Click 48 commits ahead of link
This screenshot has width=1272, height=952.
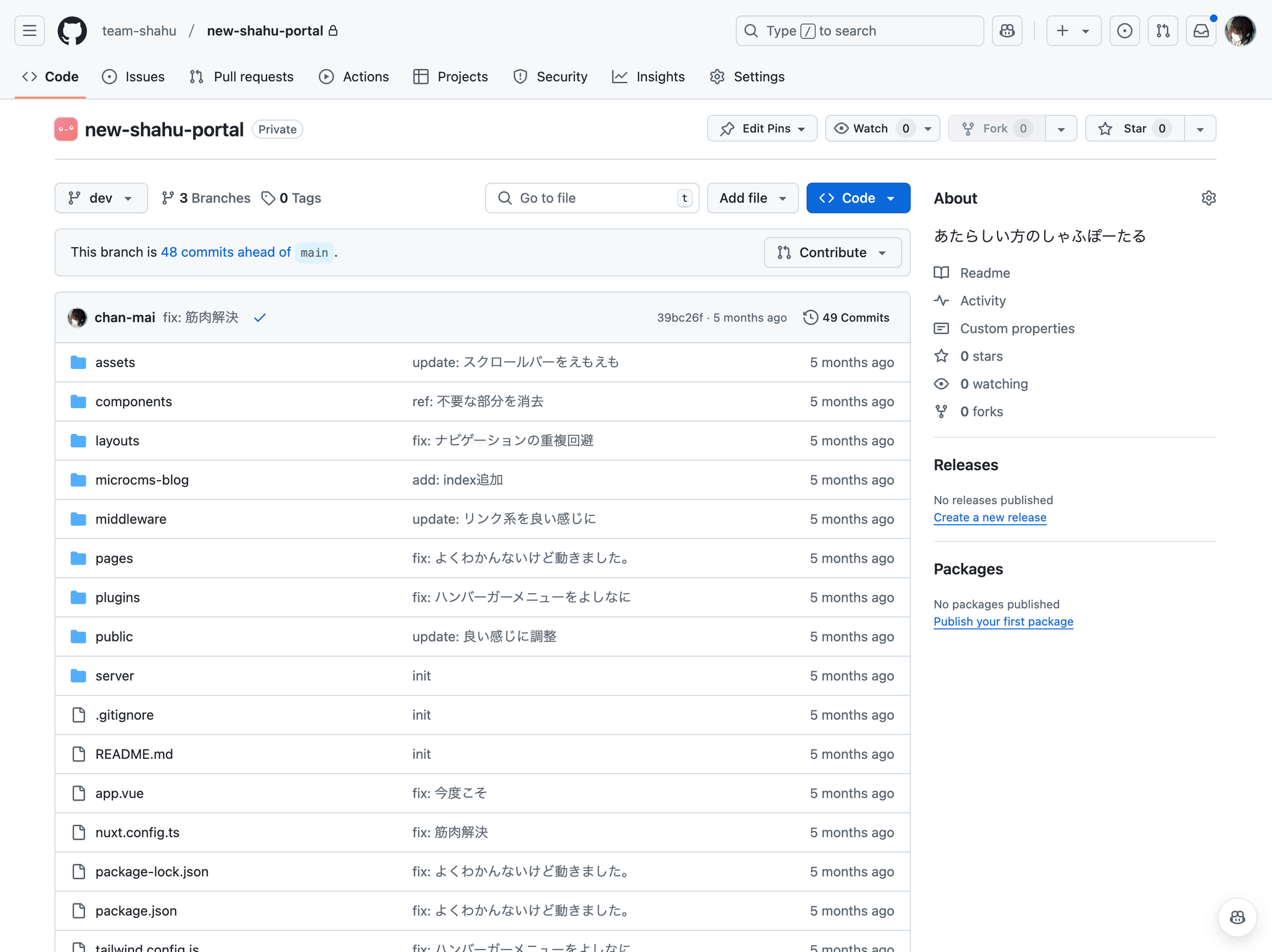click(x=225, y=252)
